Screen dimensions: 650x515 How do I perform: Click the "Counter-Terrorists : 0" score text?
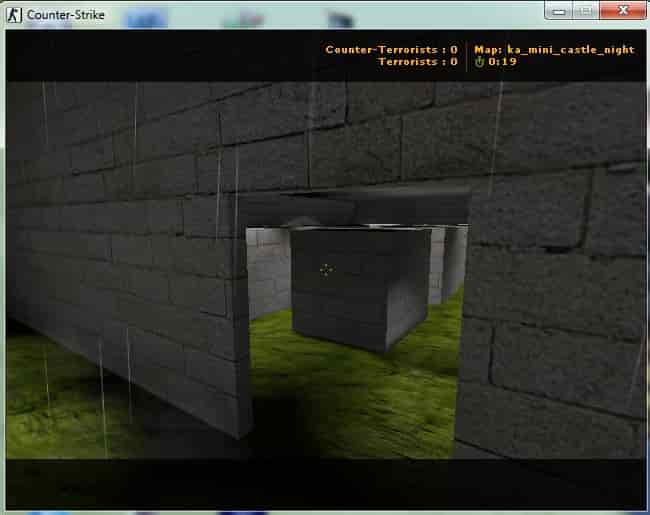coord(391,50)
